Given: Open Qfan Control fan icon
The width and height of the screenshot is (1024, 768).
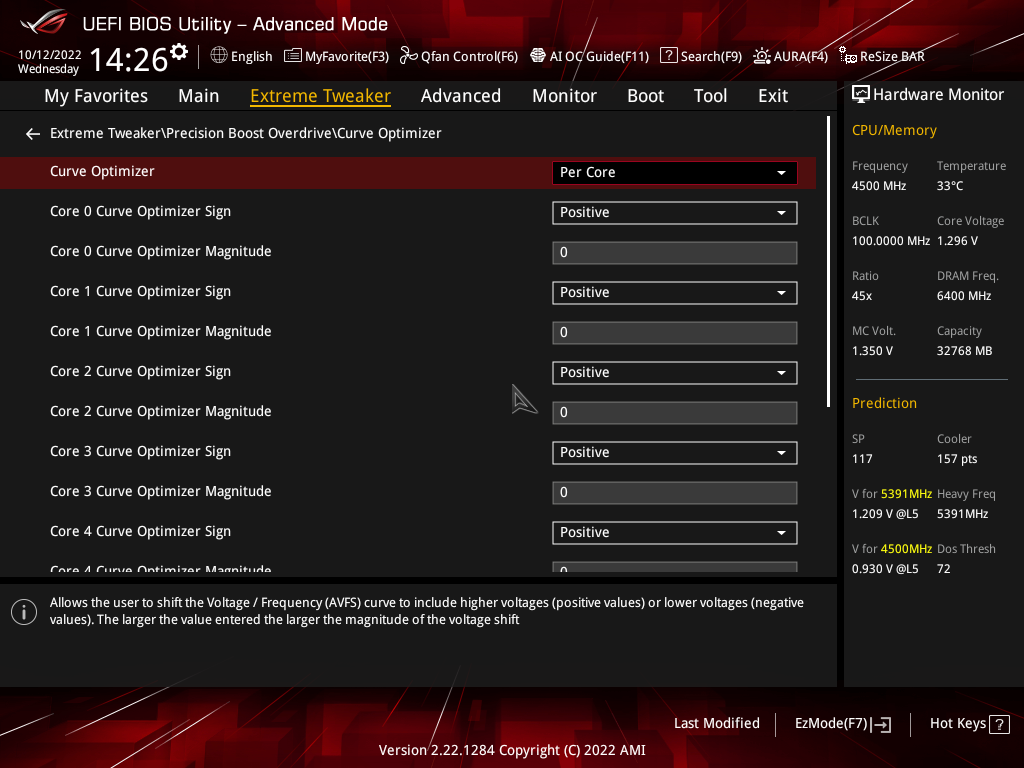Looking at the screenshot, I should point(408,56).
